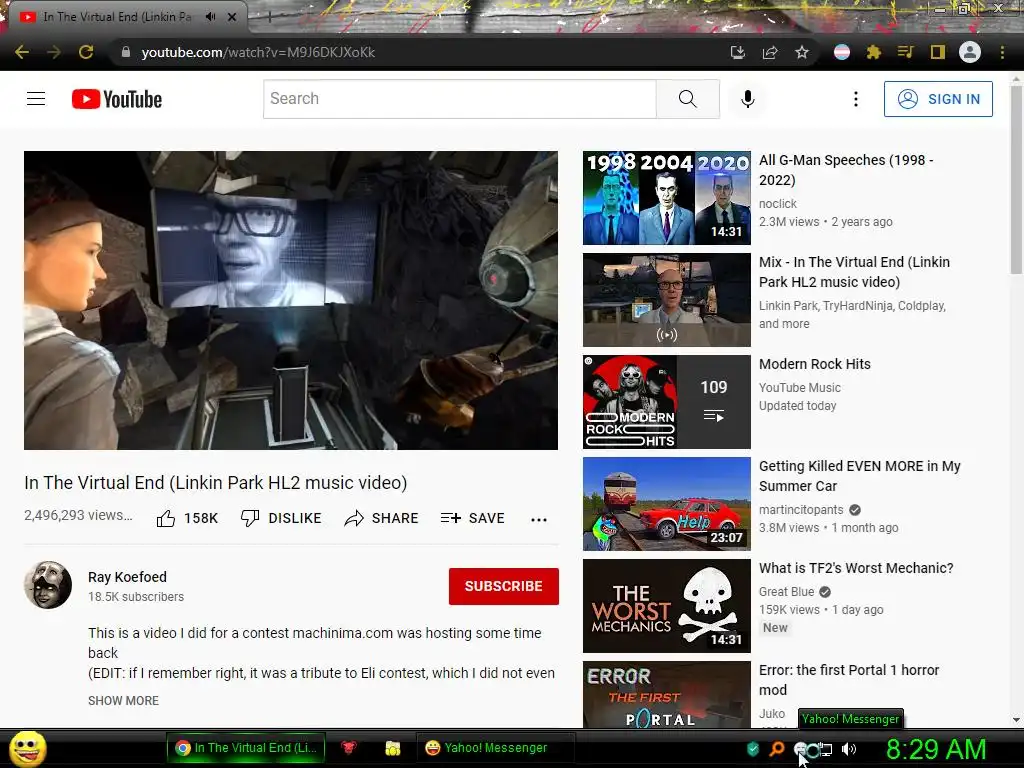Open the media controls icon in toolbar
Viewport: 1024px width, 768px height.
(x=905, y=52)
